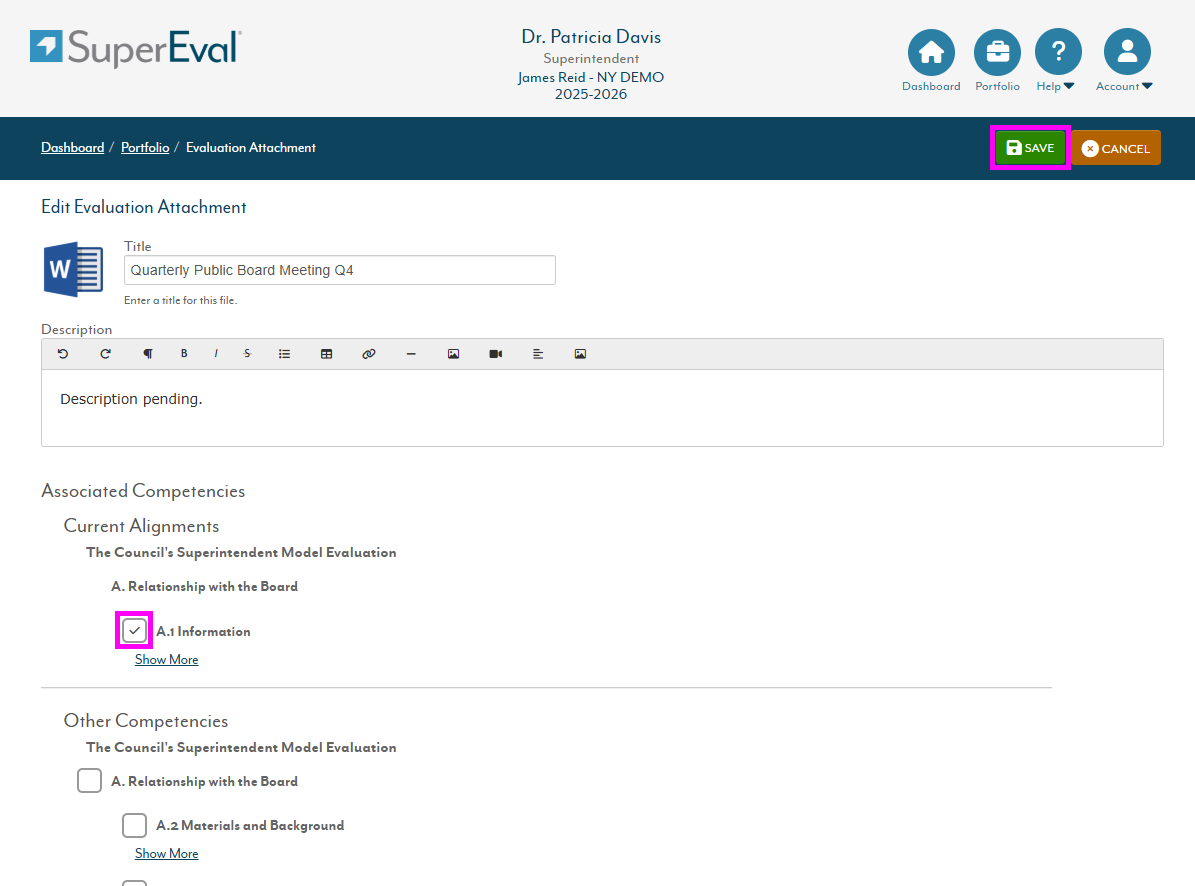Save the evaluation attachment
Image resolution: width=1195 pixels, height=886 pixels.
point(1030,148)
